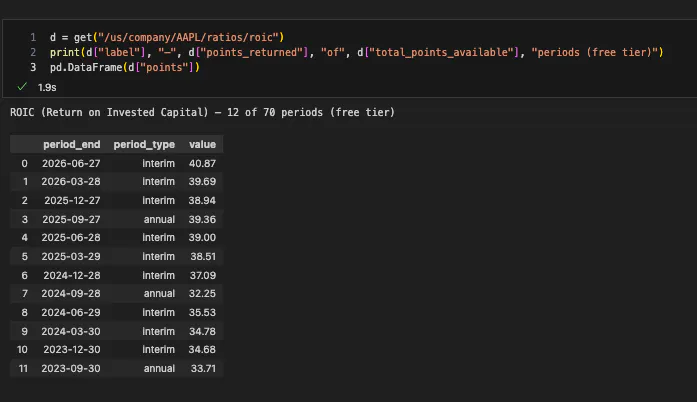Click the period_end column header
Viewport: 697px width, 402px height.
pos(72,145)
